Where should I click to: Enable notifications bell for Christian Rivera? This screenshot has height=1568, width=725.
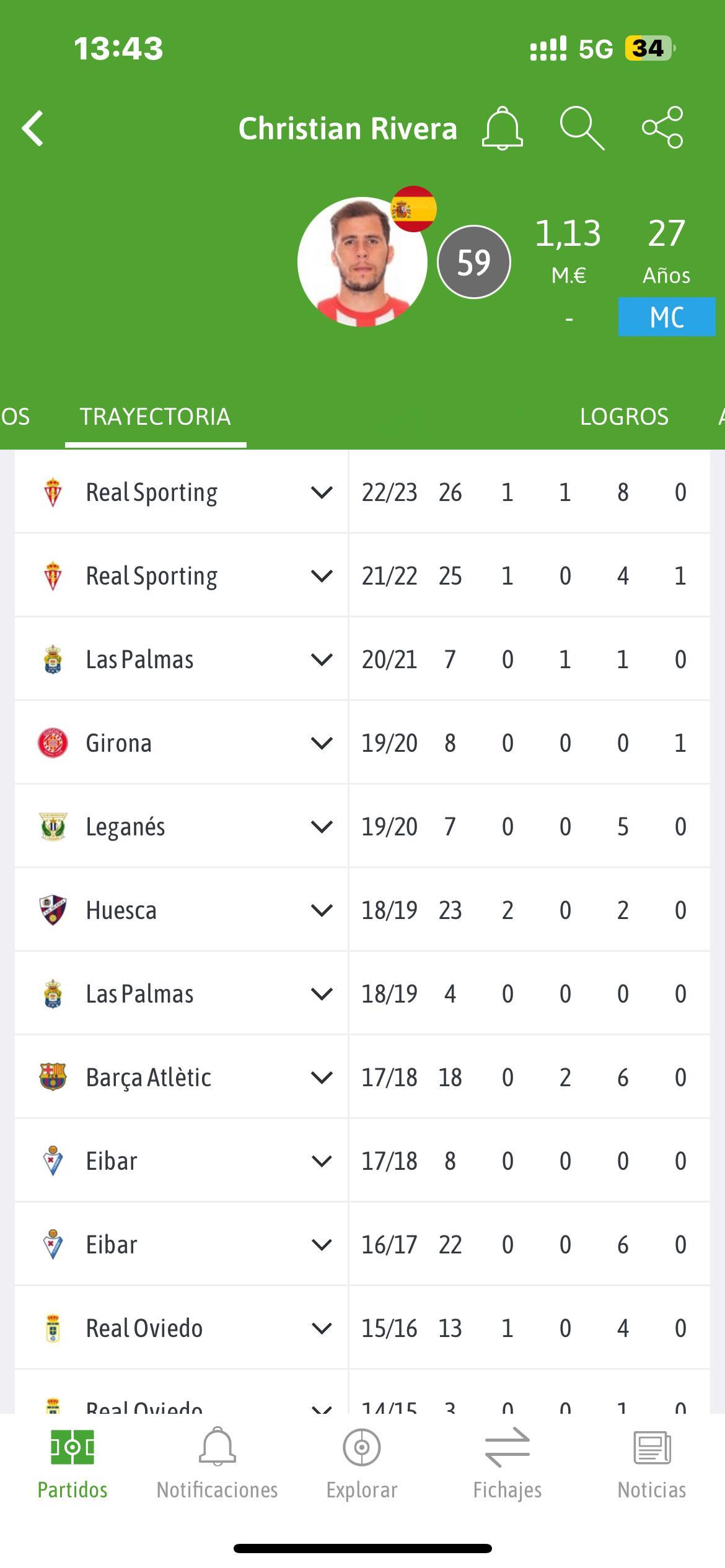click(x=502, y=128)
